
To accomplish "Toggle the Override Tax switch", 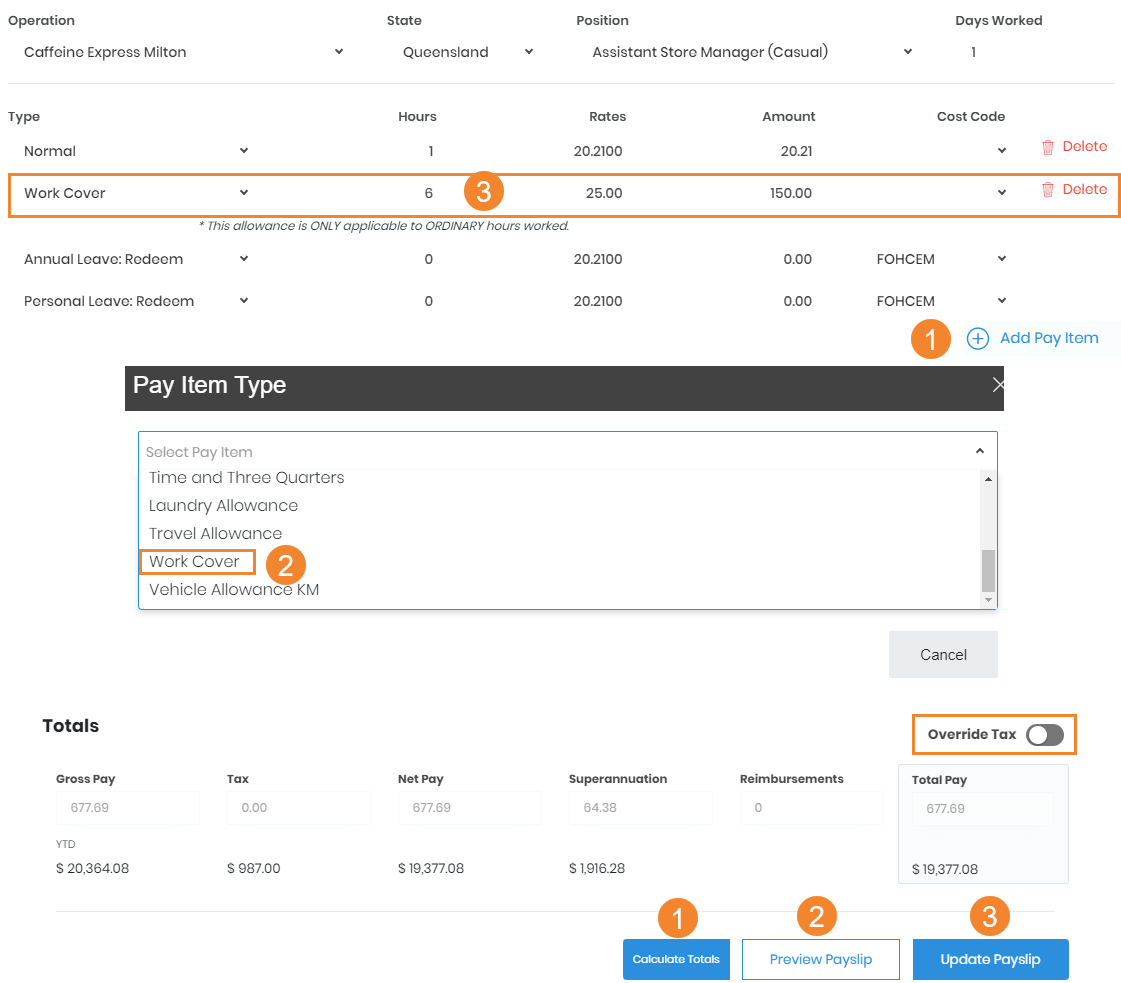I will (1044, 735).
